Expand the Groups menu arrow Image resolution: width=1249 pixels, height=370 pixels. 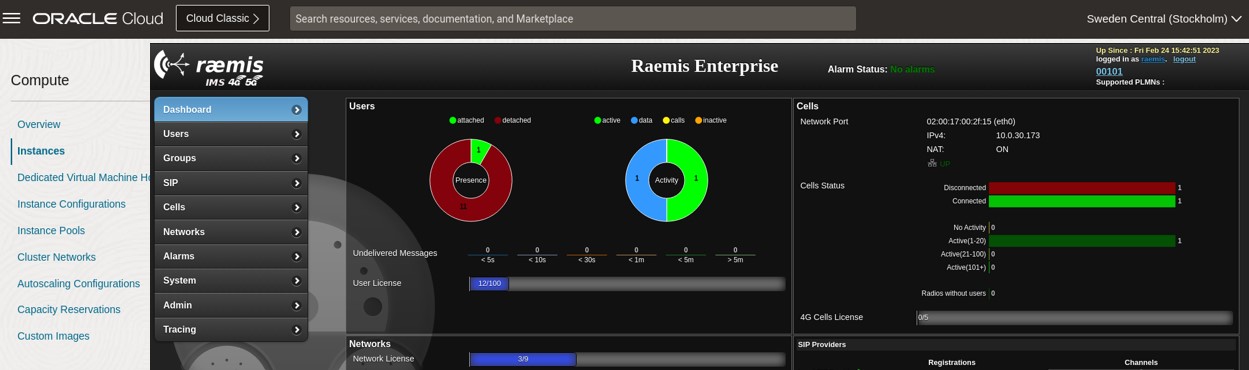[296, 158]
